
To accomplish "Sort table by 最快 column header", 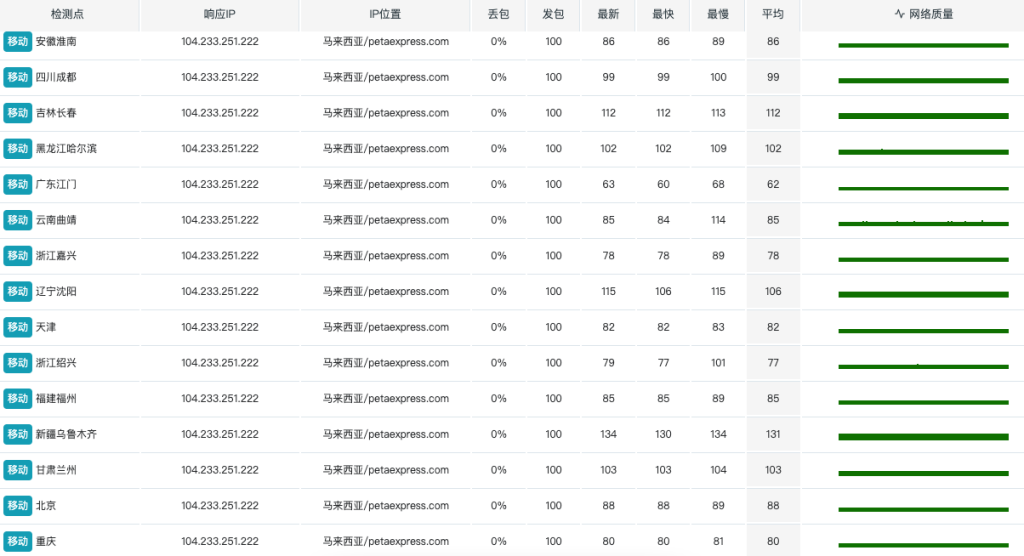I will click(663, 15).
